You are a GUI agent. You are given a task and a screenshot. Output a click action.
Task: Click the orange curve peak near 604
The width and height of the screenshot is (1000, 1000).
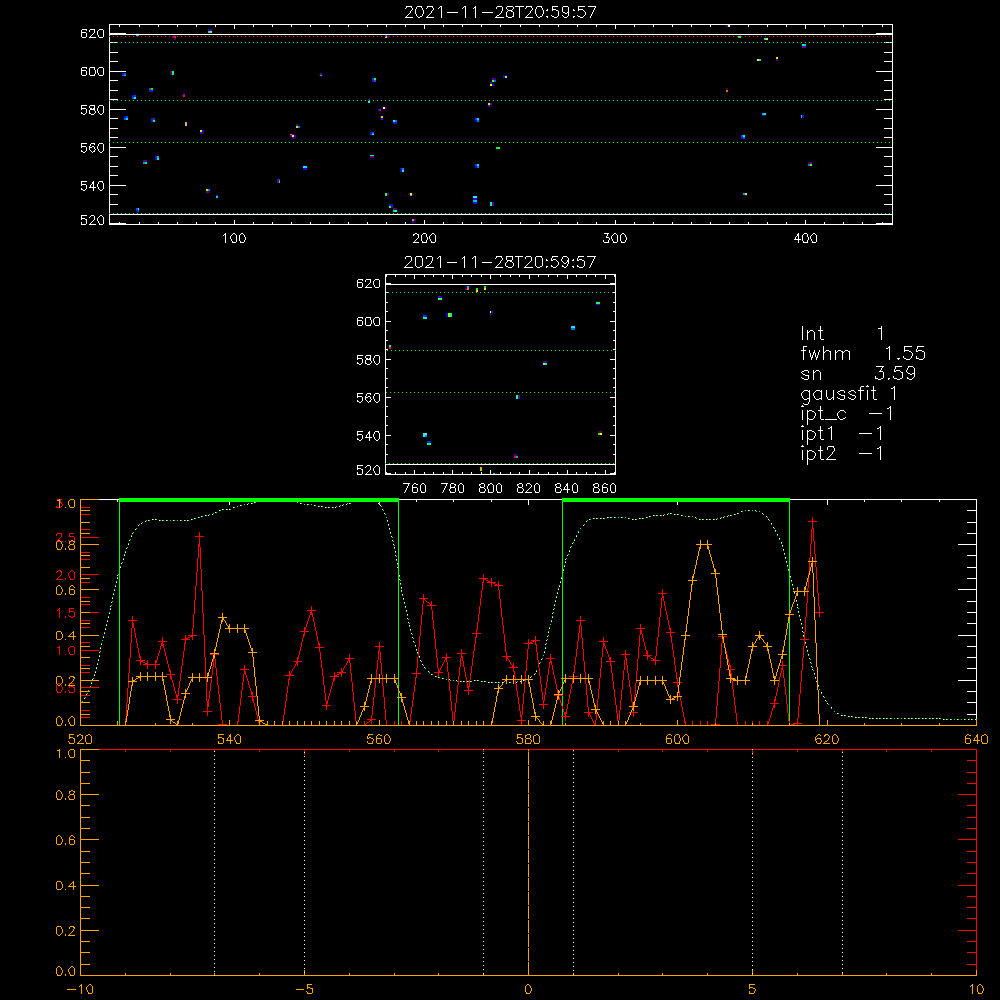(x=704, y=543)
